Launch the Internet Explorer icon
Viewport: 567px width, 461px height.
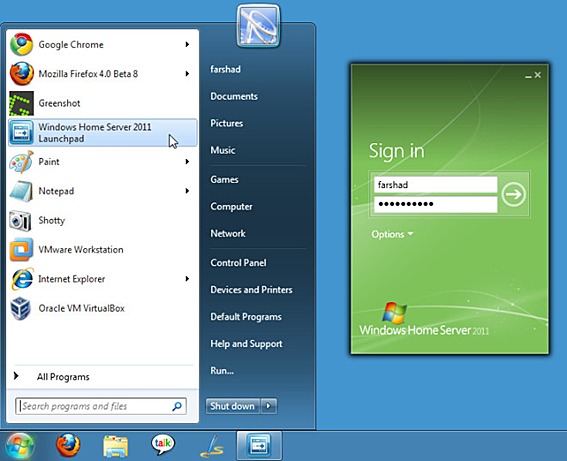22,279
